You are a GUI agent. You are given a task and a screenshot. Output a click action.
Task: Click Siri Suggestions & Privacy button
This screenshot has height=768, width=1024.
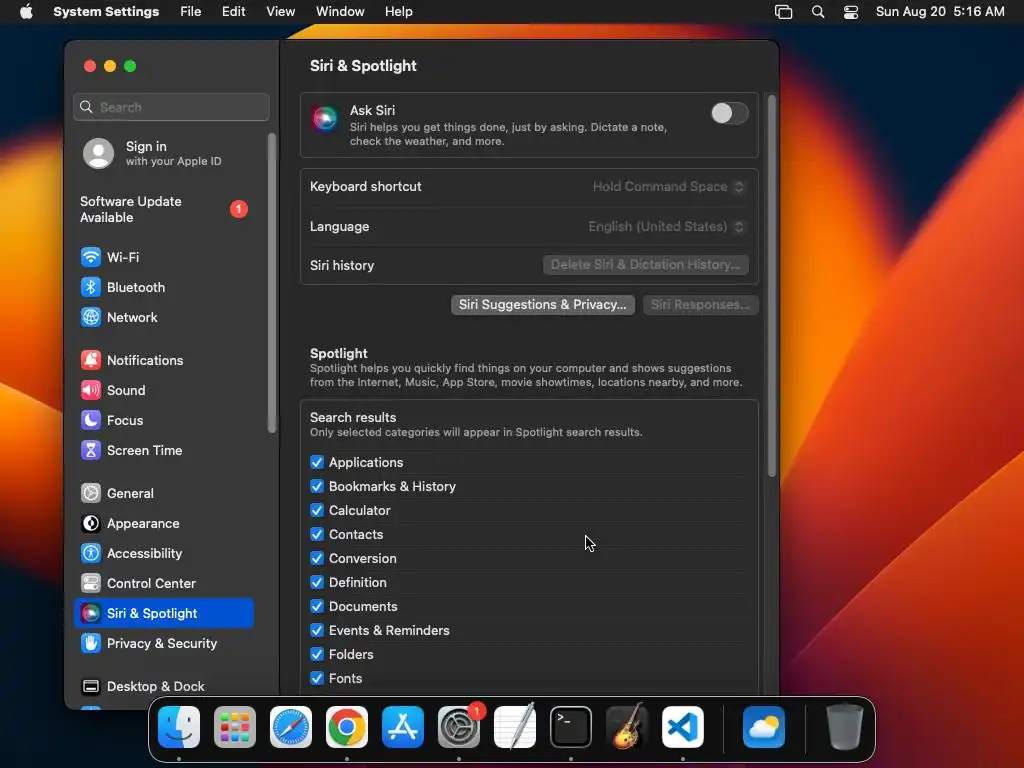tap(543, 305)
